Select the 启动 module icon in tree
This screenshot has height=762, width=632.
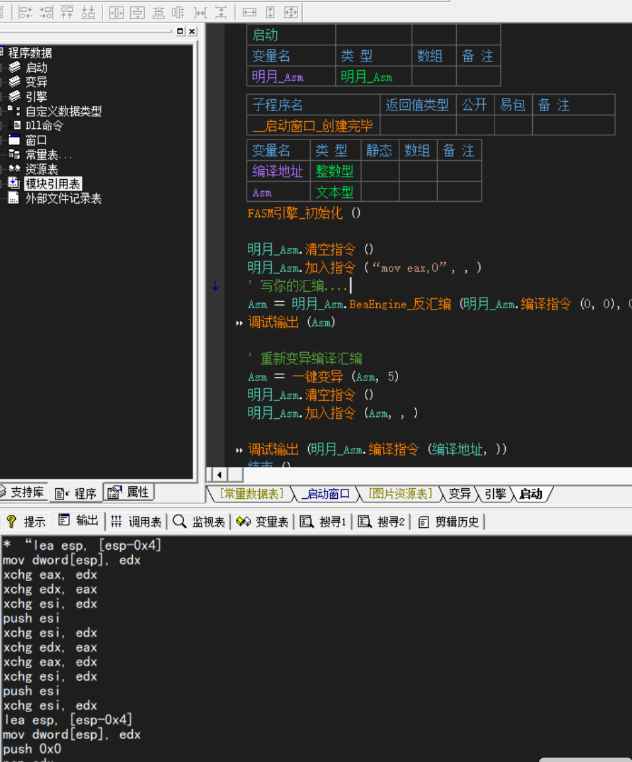pyautogui.click(x=14, y=67)
